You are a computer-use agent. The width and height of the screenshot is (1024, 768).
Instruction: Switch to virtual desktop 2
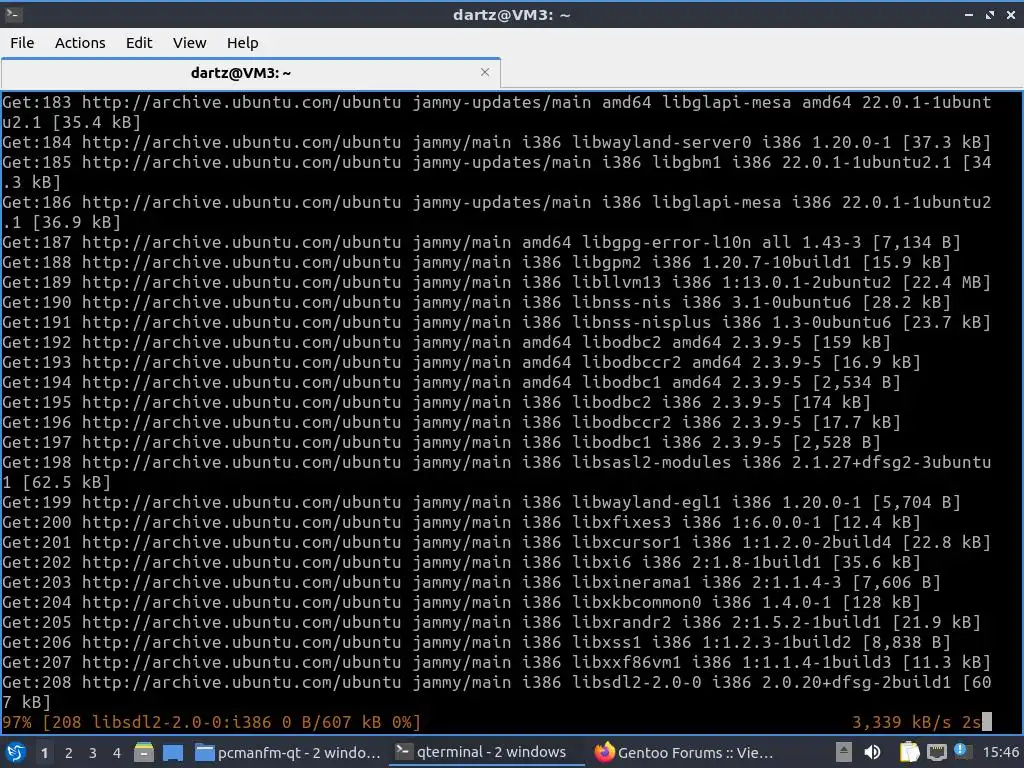69,753
